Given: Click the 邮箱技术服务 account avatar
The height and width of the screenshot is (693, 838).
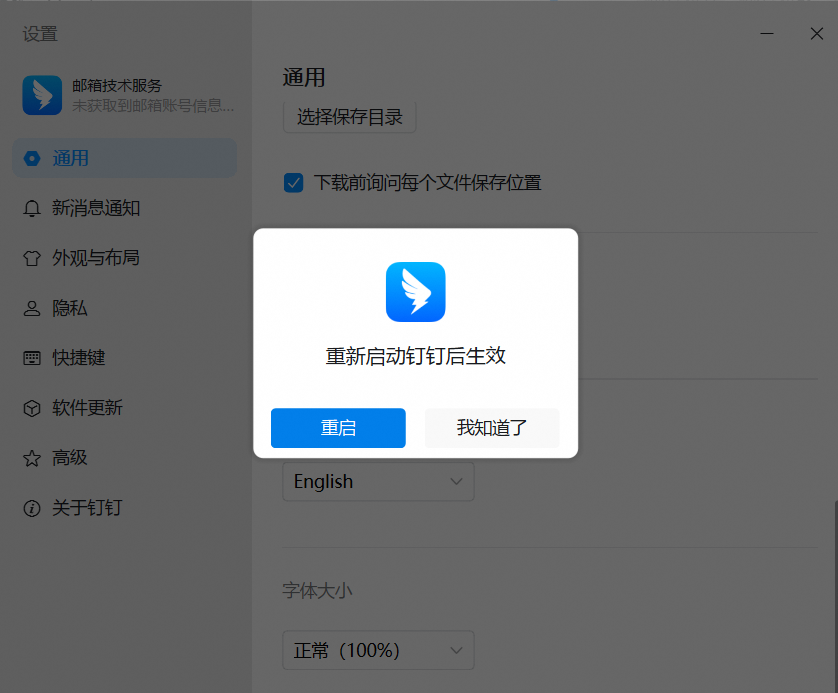Looking at the screenshot, I should pos(42,95).
